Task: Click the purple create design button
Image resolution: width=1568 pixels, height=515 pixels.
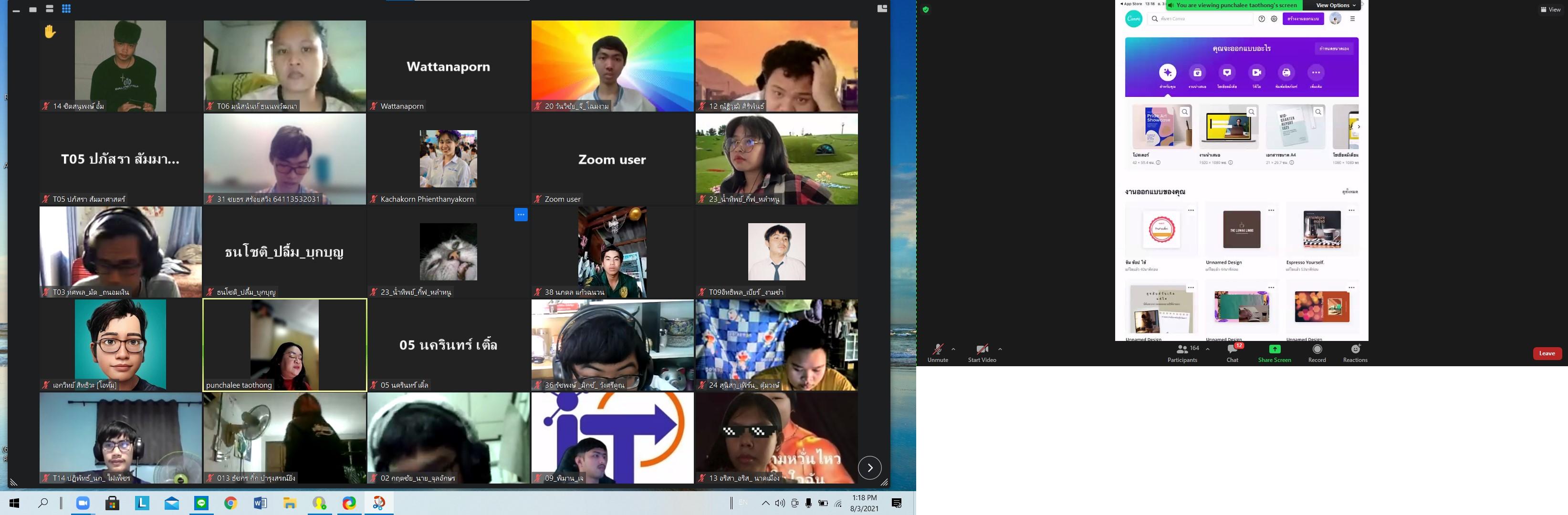Action: coord(1303,19)
